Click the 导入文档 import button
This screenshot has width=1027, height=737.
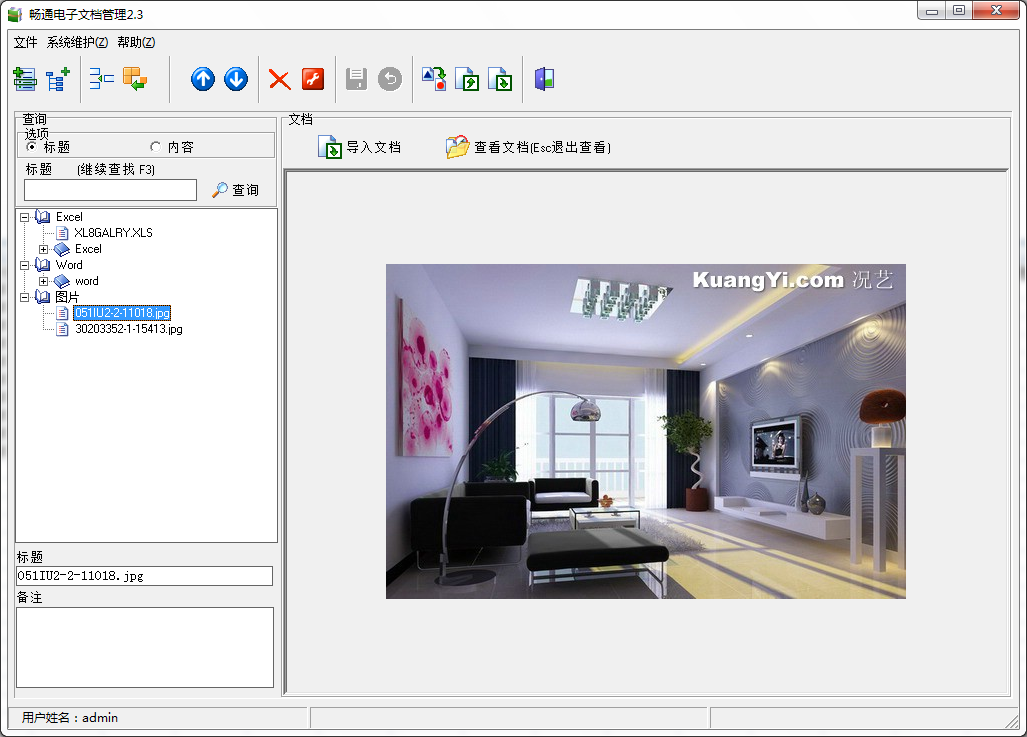pos(360,147)
